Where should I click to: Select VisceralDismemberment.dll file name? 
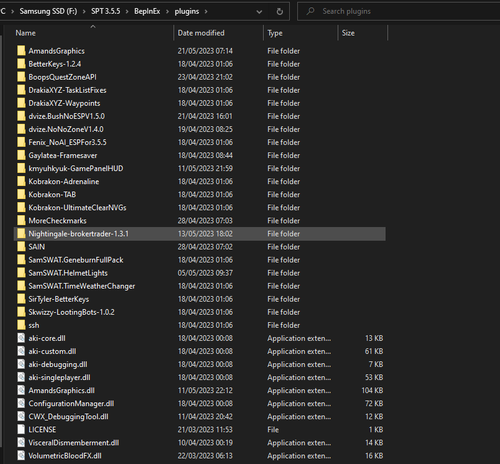(x=74, y=443)
